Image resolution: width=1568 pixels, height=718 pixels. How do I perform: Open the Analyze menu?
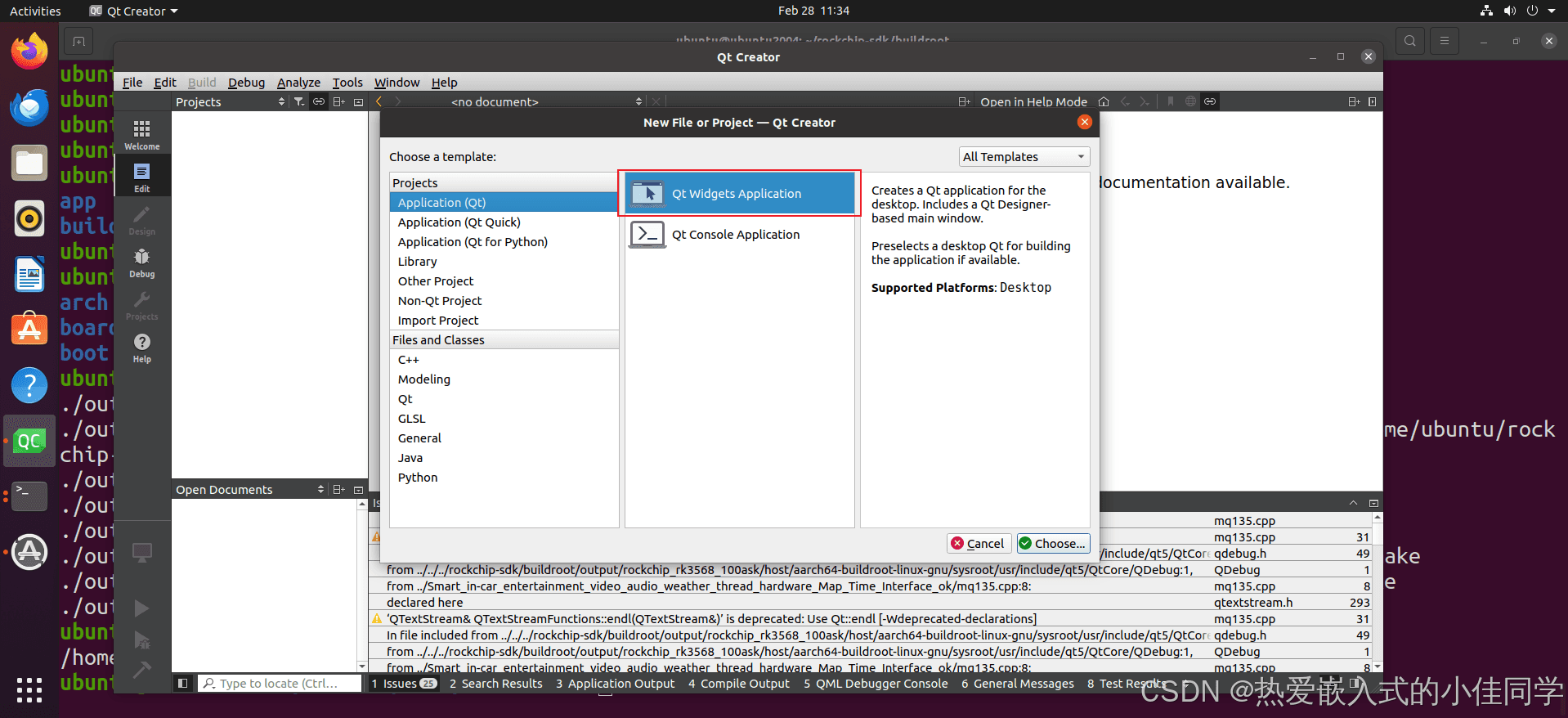click(298, 82)
